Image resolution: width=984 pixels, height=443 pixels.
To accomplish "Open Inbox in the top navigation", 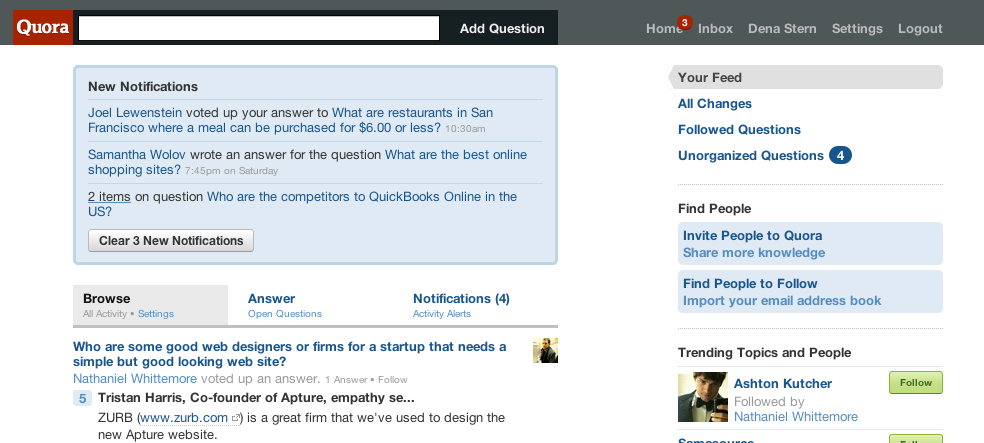I will 715,28.
